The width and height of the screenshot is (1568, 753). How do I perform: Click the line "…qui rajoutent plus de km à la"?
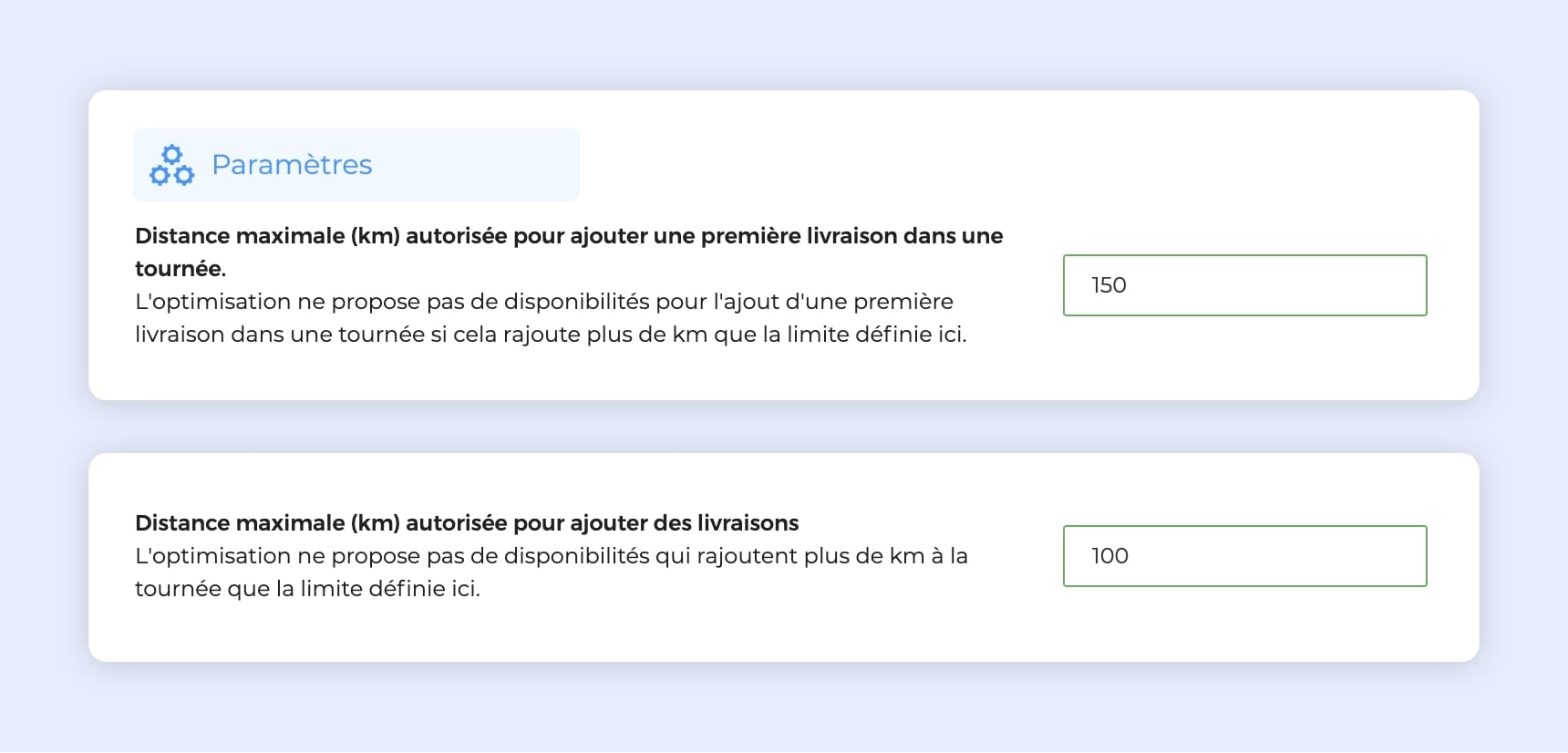tap(551, 556)
